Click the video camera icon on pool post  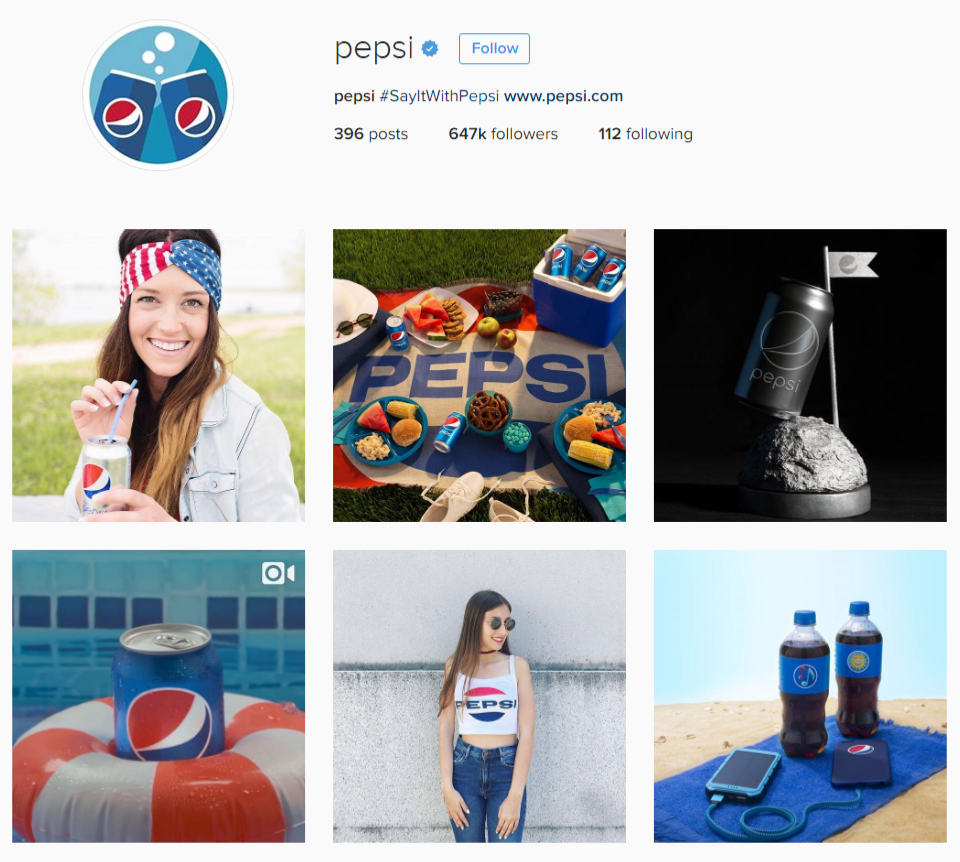tap(278, 573)
